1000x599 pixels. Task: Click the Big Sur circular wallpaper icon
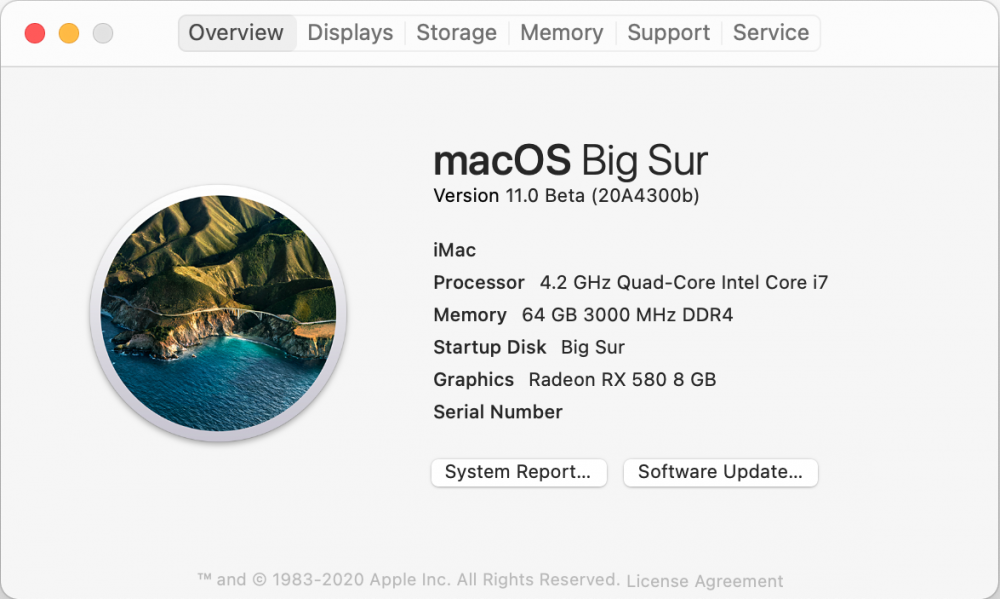click(x=218, y=313)
